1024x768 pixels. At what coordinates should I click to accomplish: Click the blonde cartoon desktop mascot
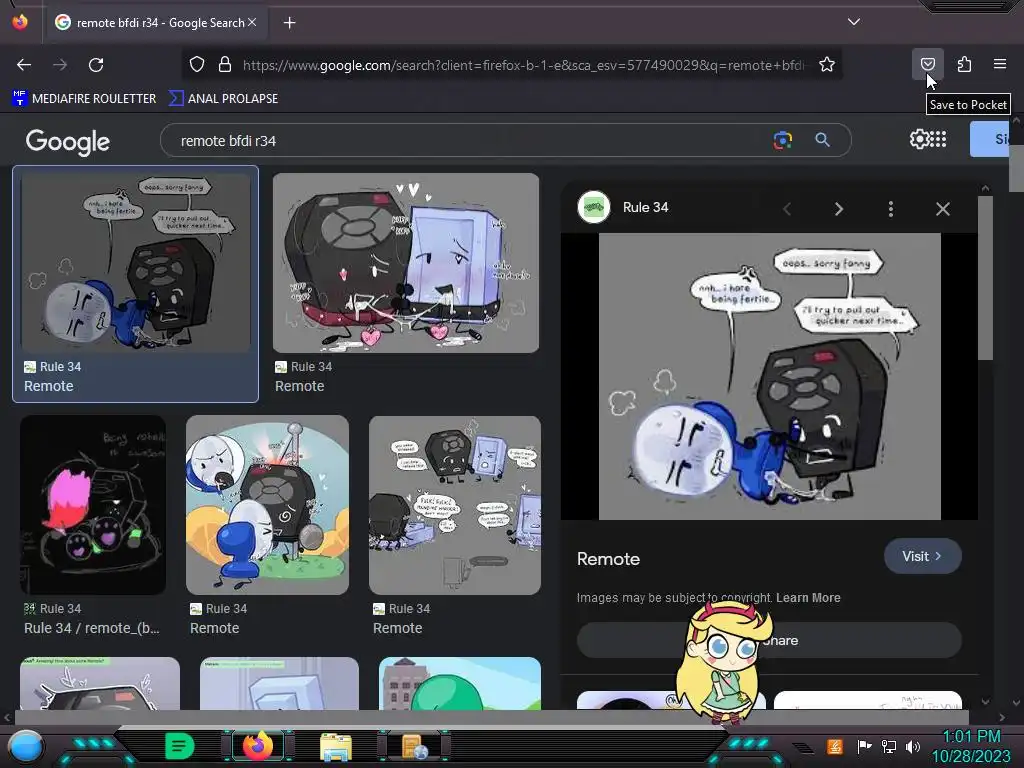click(x=723, y=661)
